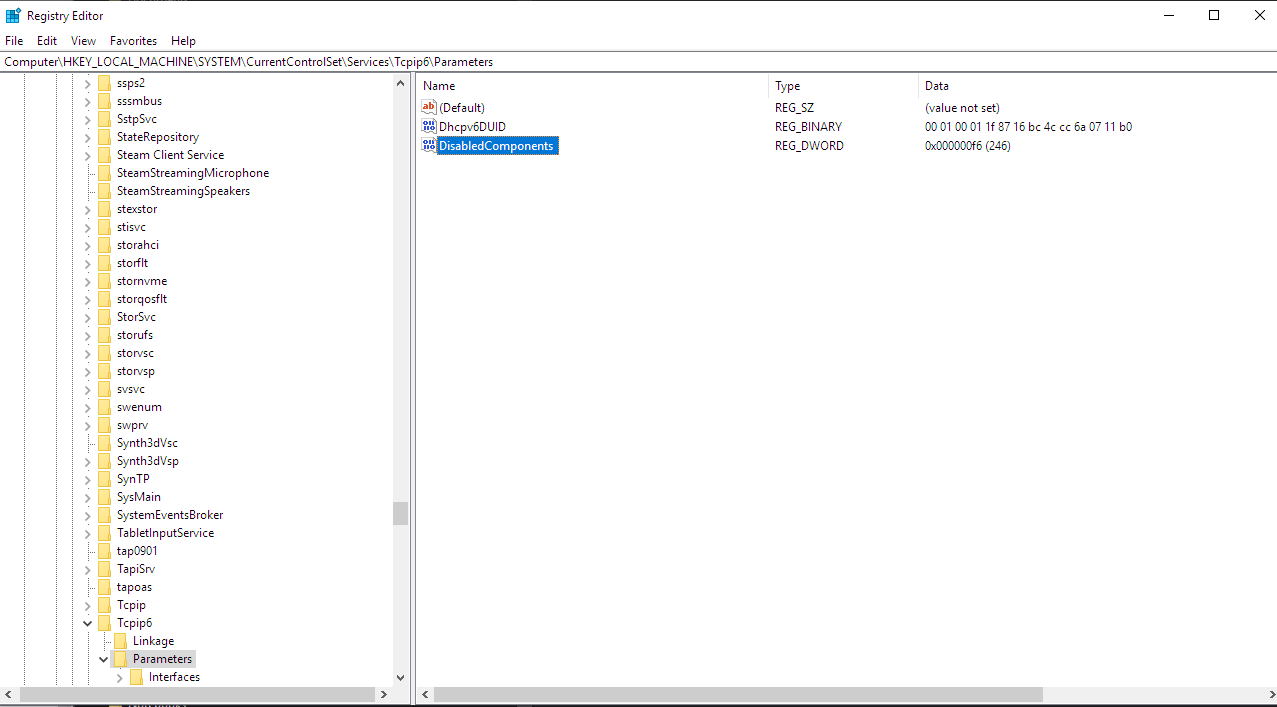Click the Registry Editor app icon in title bar
This screenshot has width=1277, height=707.
pos(13,15)
